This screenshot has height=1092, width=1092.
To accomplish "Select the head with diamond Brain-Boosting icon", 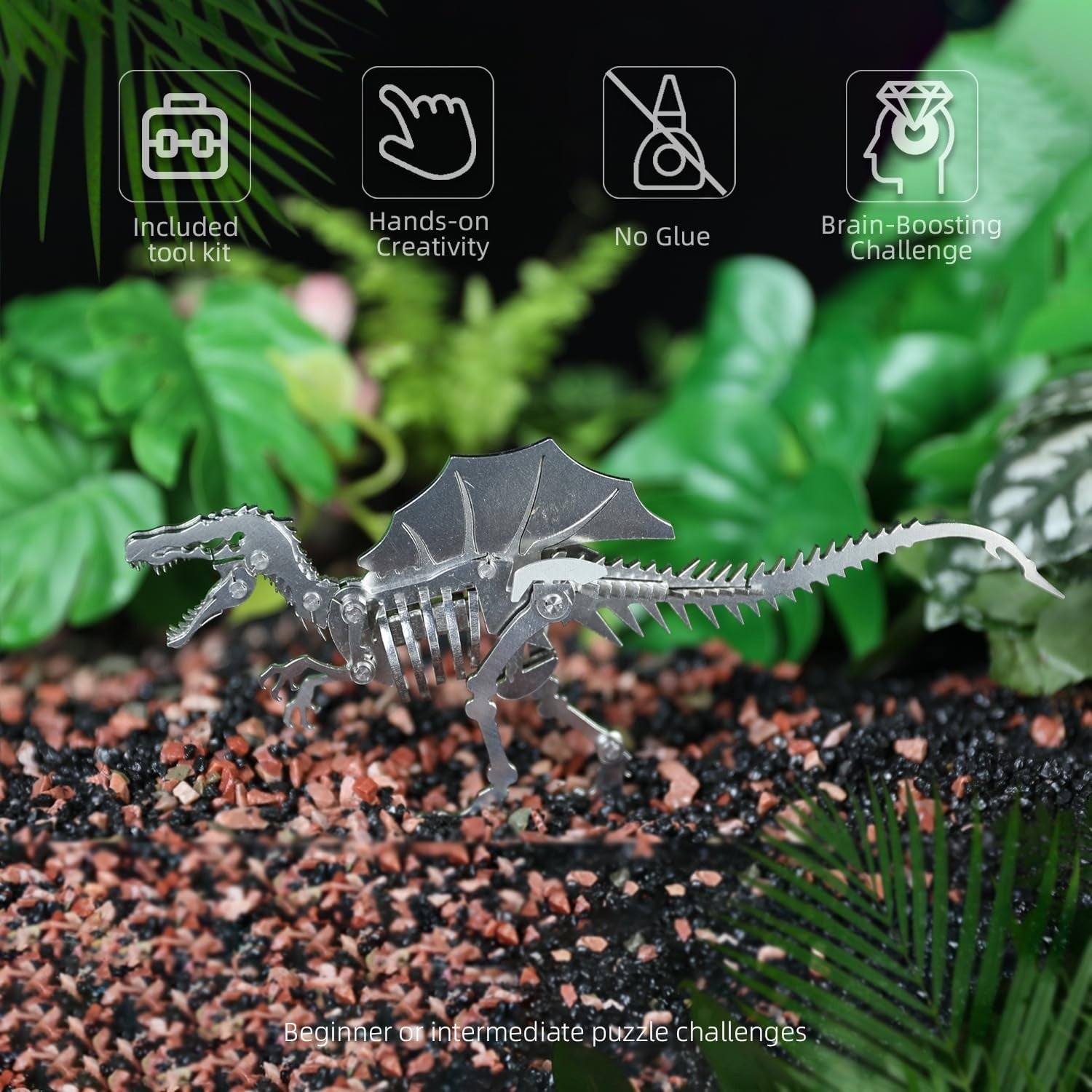I will [911, 135].
